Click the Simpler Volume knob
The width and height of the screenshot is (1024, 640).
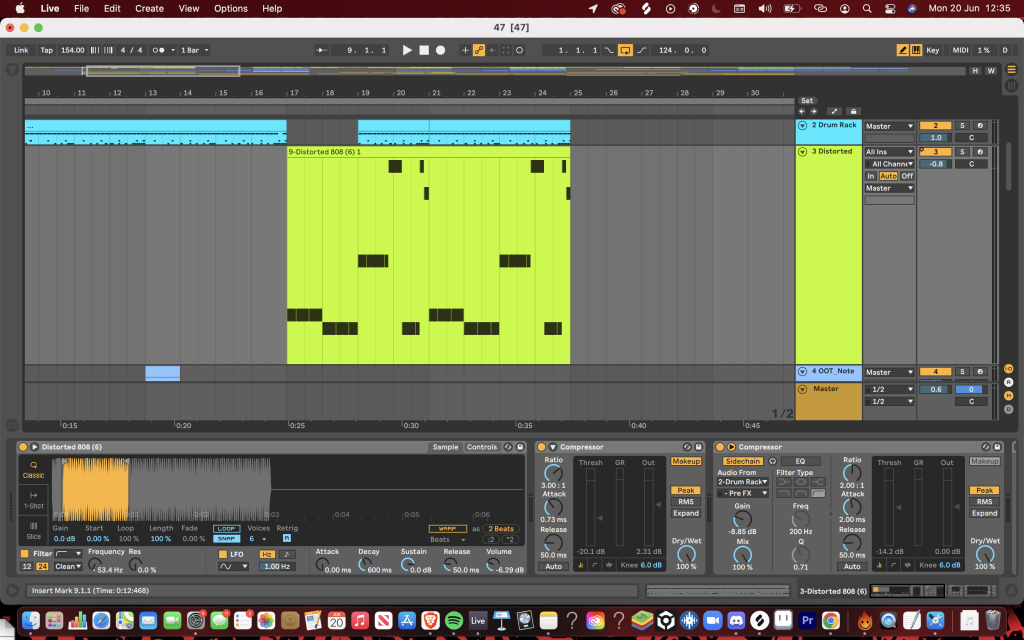(x=492, y=565)
